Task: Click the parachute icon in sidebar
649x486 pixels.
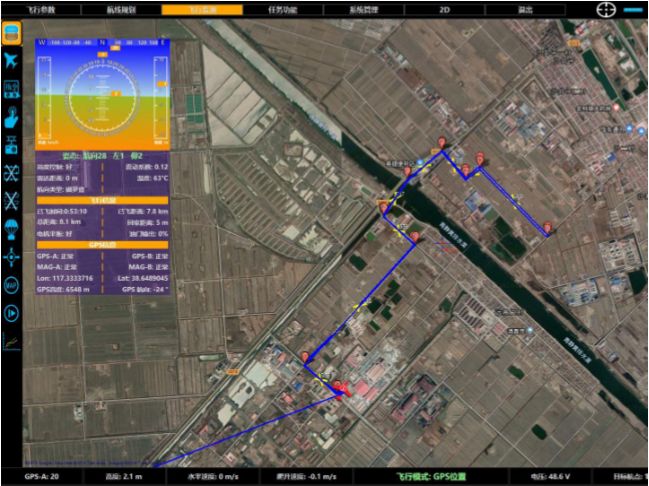Action: [x=11, y=228]
